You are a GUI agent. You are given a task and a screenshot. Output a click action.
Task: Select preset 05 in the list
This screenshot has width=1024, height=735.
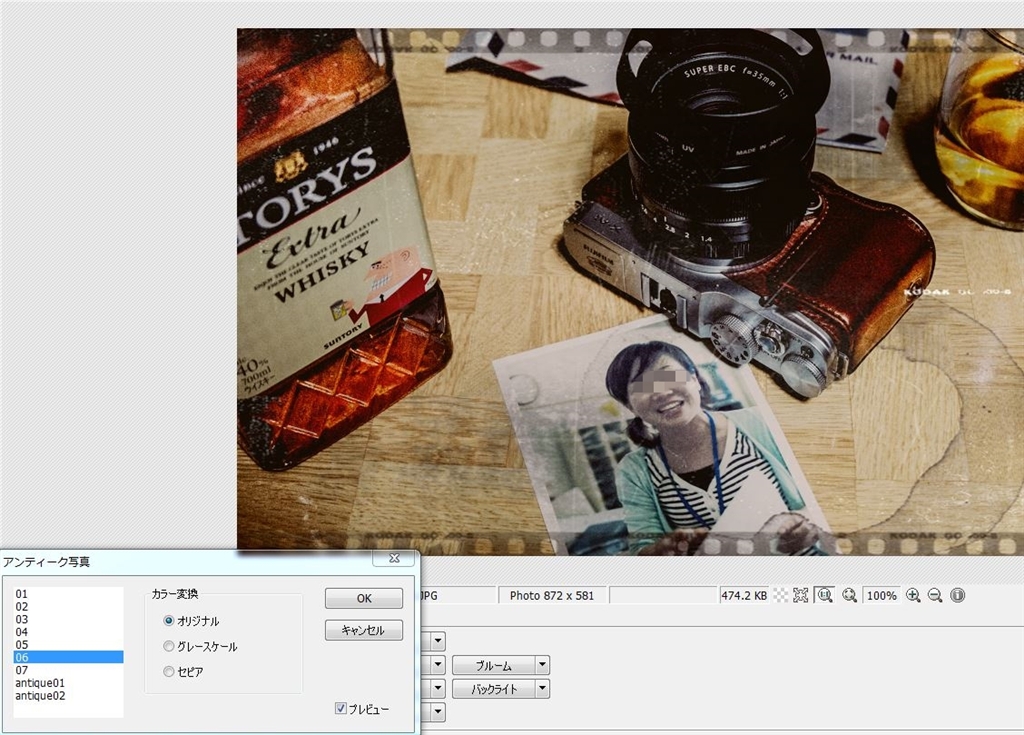tap(68, 644)
